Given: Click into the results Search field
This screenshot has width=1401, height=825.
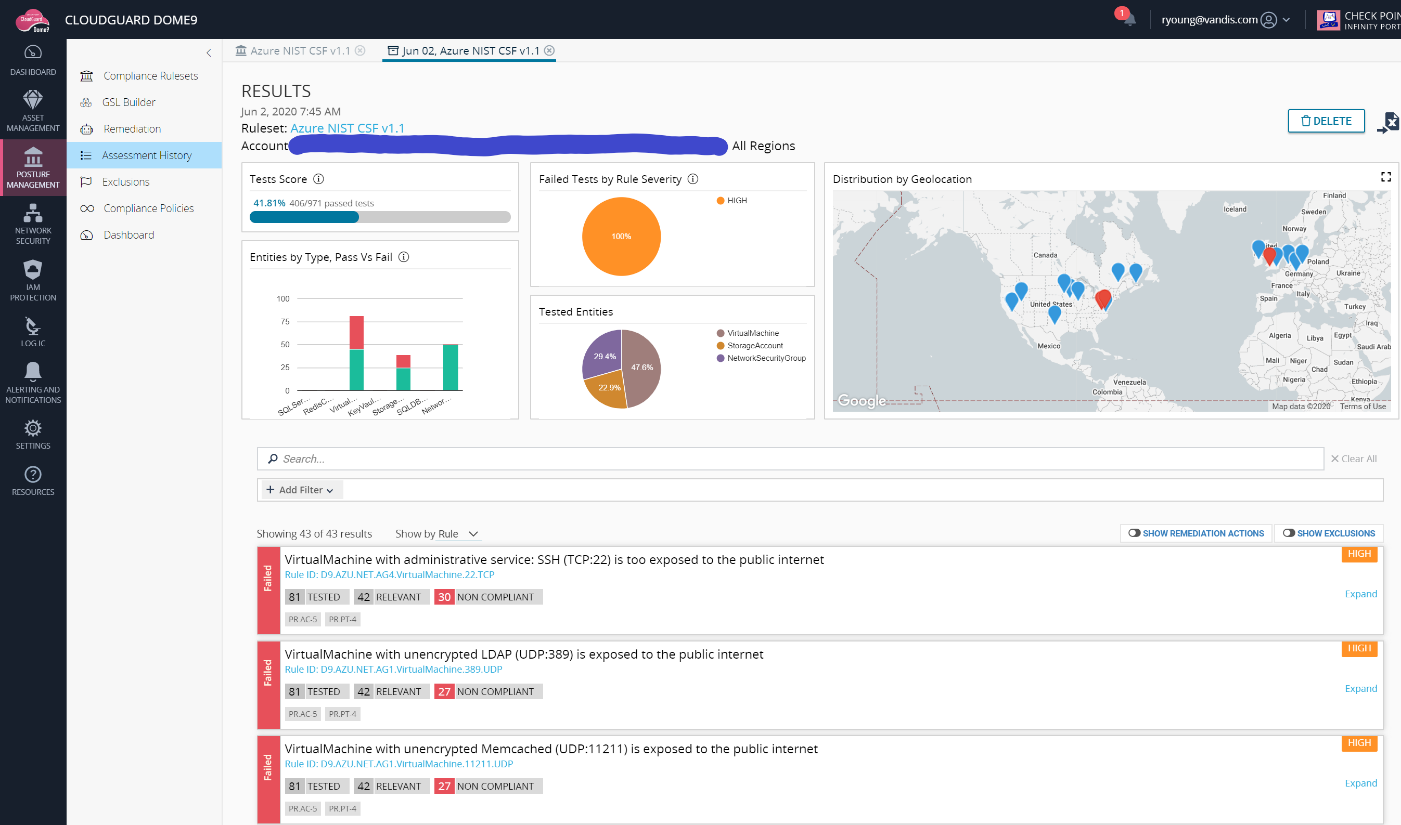Looking at the screenshot, I should pos(790,459).
